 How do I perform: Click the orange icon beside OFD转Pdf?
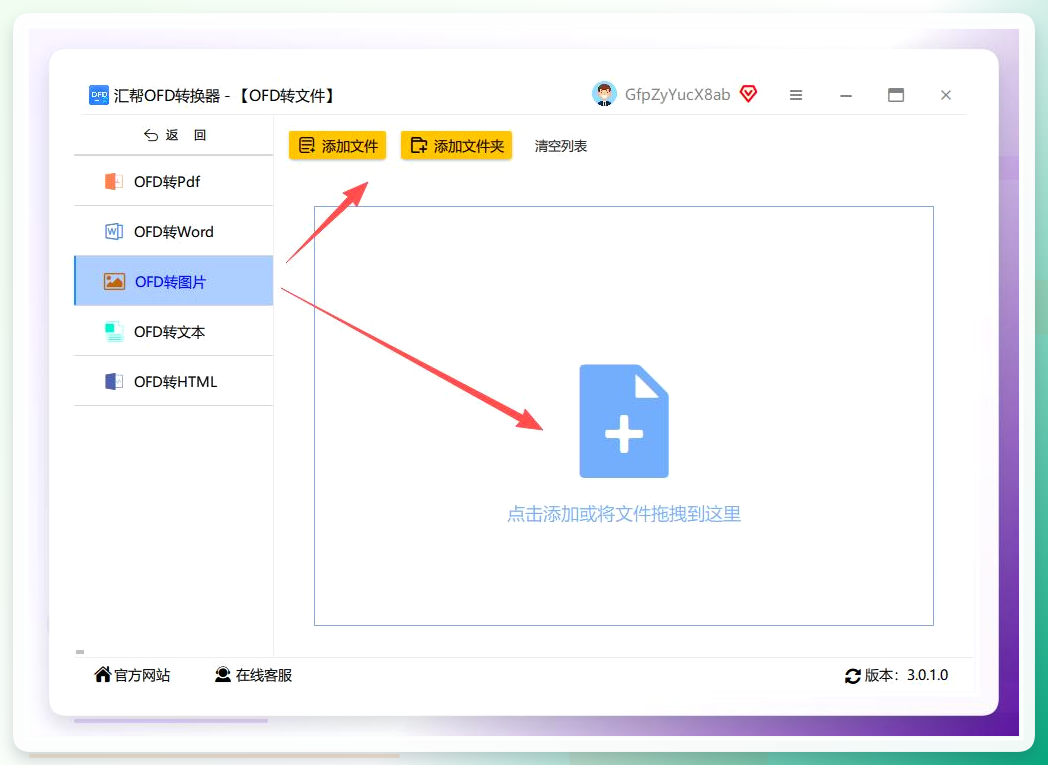114,181
